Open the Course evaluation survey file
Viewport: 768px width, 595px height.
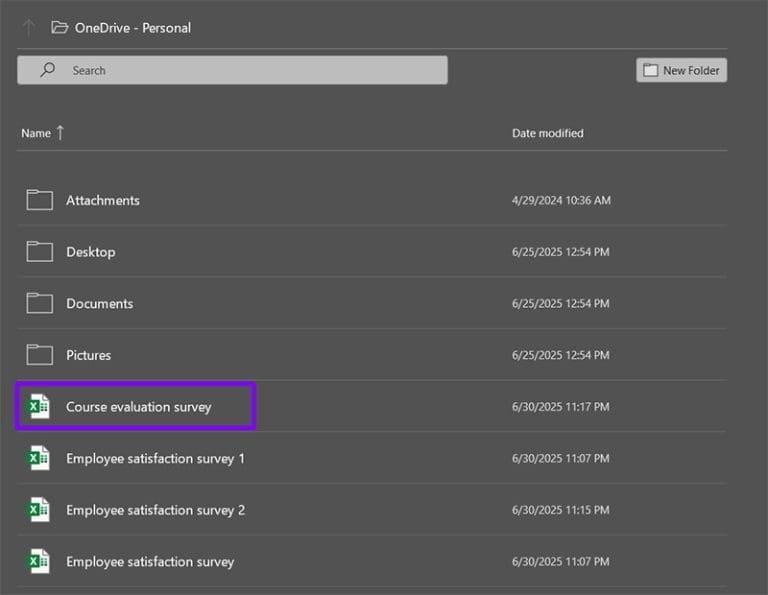139,407
